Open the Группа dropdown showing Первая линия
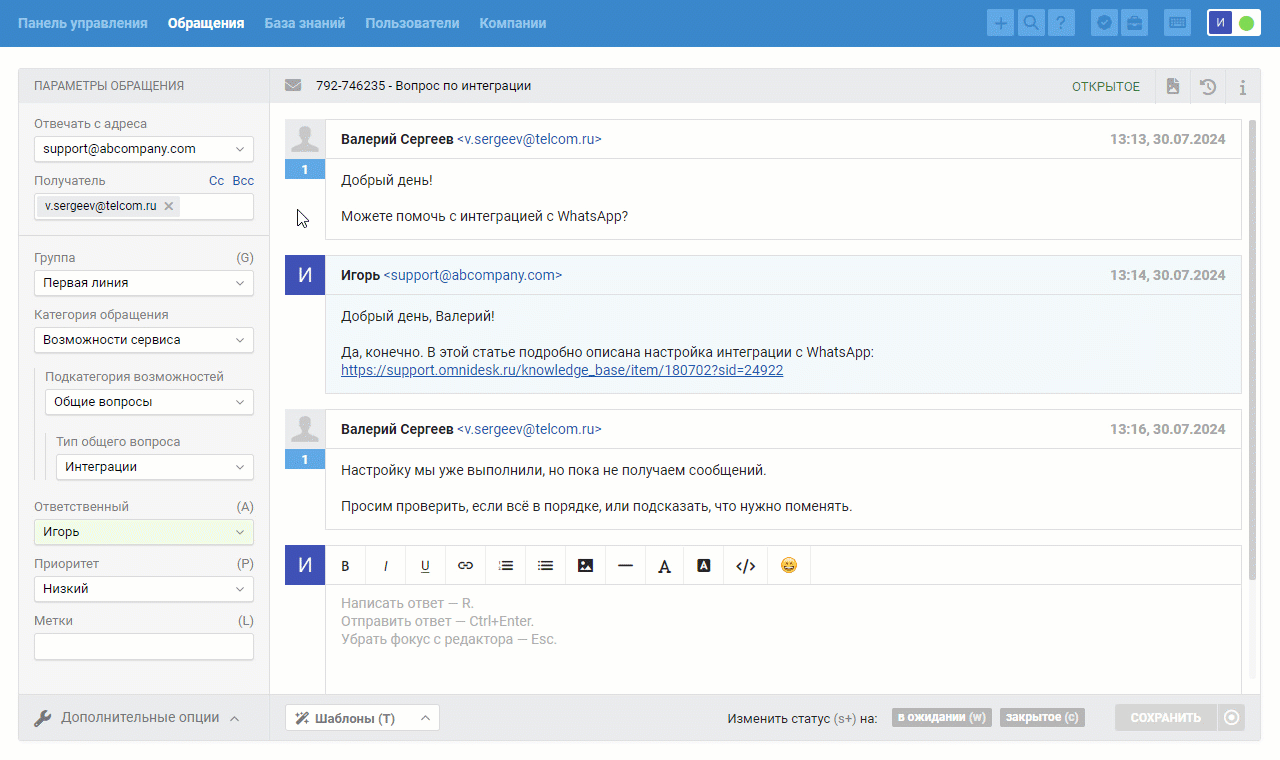The width and height of the screenshot is (1280, 760). point(144,283)
